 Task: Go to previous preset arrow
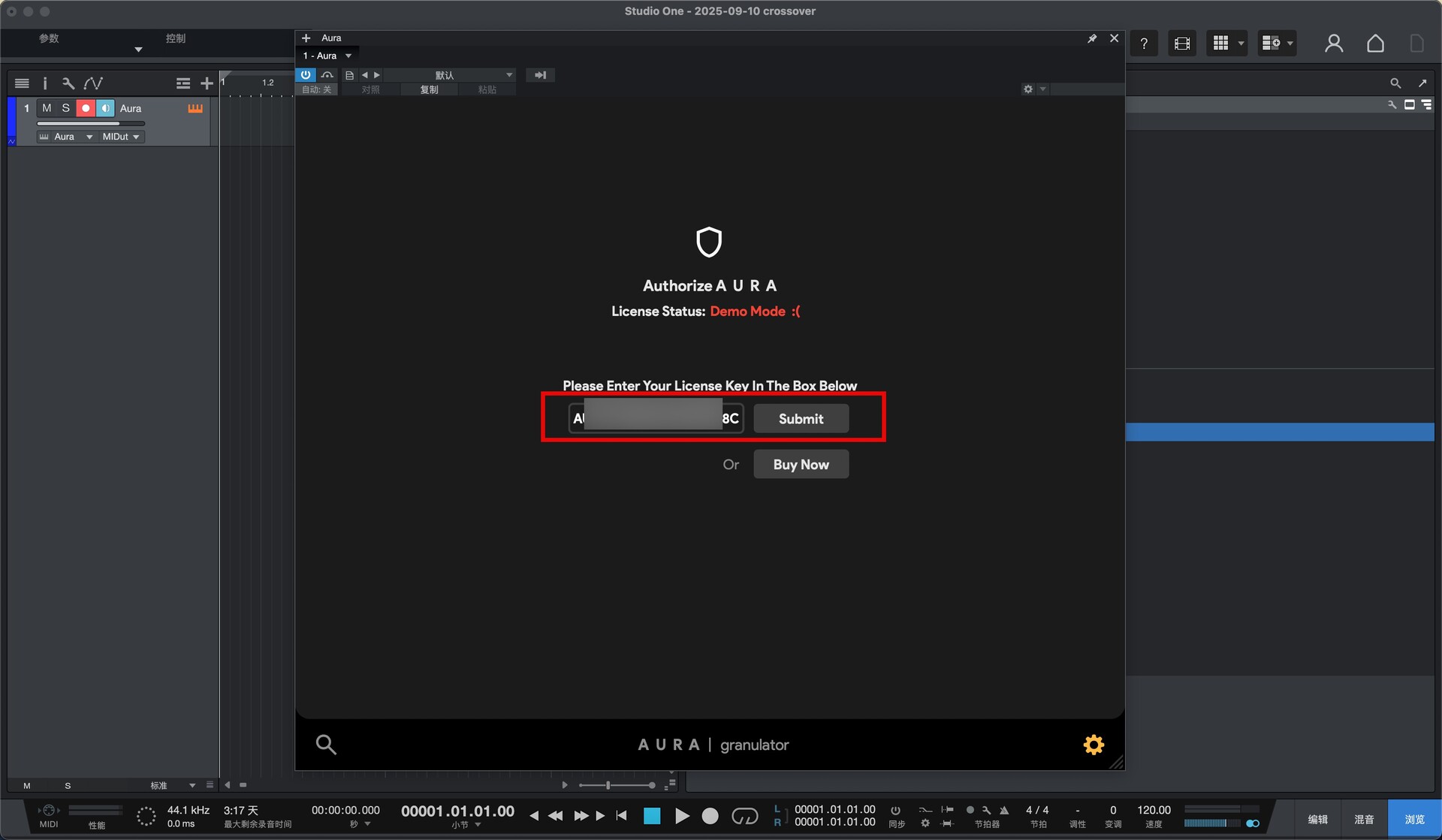[x=364, y=75]
